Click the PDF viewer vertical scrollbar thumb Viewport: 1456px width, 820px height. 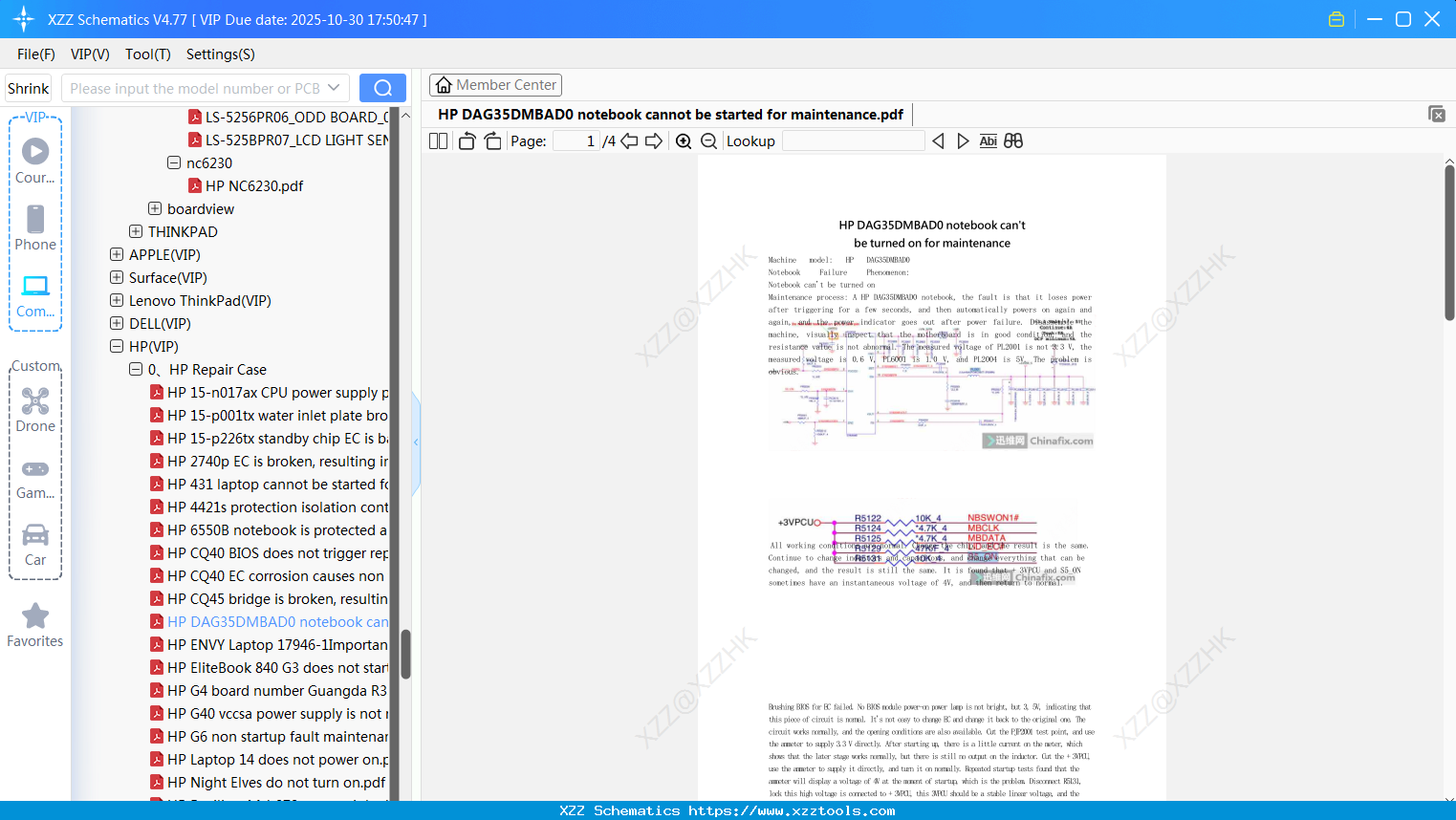point(1449,243)
